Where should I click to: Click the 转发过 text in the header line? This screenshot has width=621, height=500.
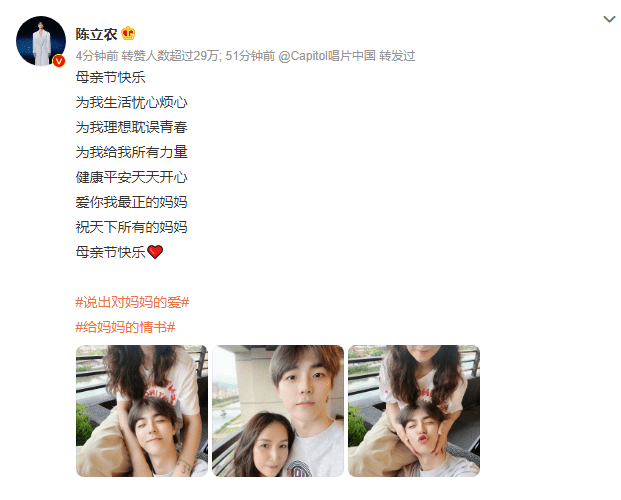tap(397, 56)
